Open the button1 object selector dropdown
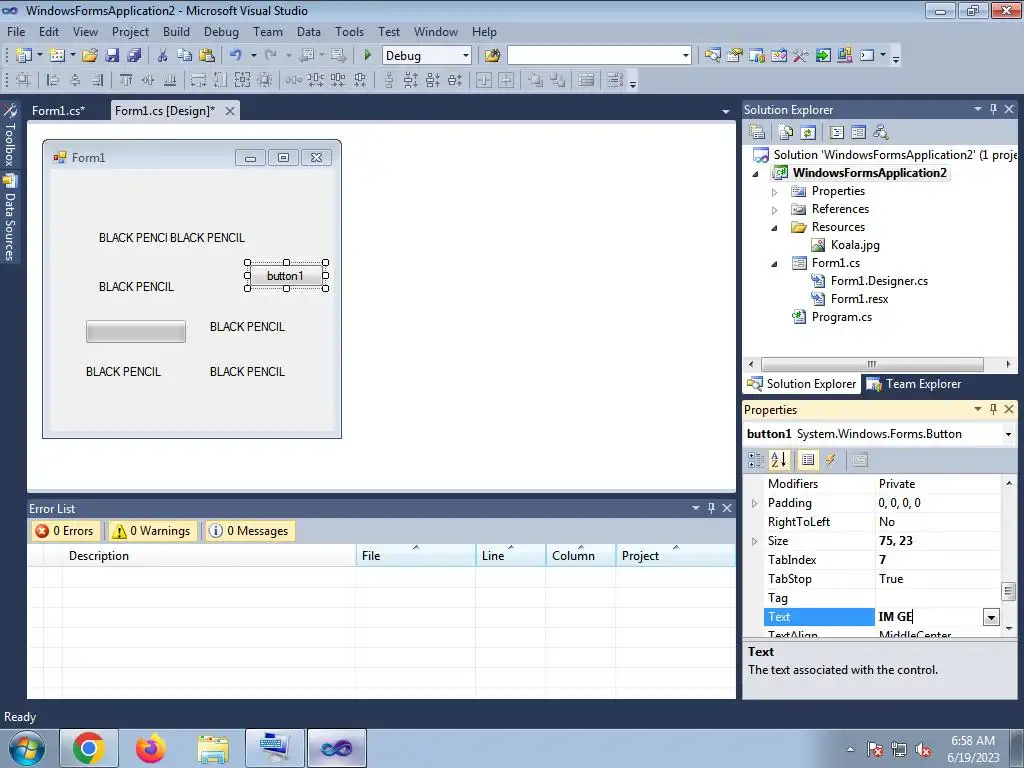This screenshot has height=768, width=1024. tap(1008, 434)
